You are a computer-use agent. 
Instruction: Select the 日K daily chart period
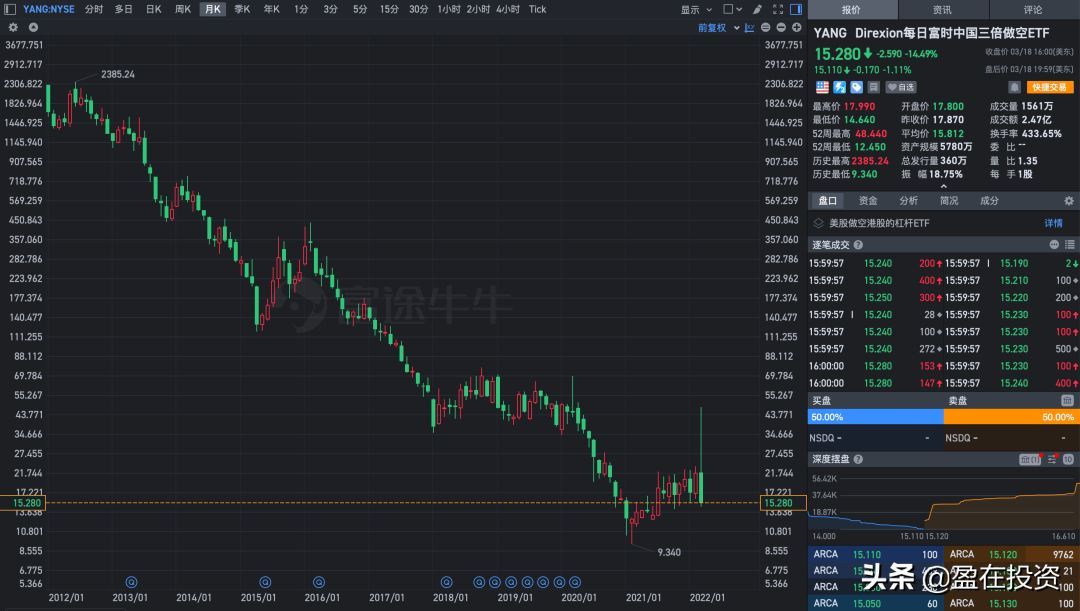153,9
